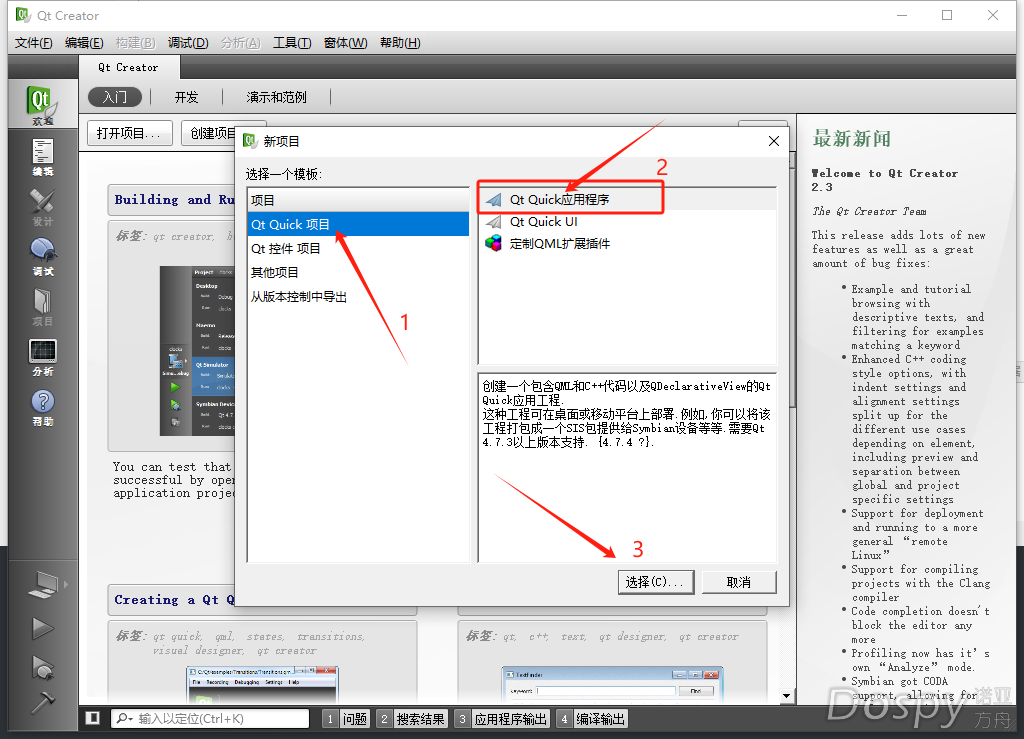Click 取消 to cancel the new project dialog
This screenshot has width=1024, height=739.
click(x=739, y=582)
